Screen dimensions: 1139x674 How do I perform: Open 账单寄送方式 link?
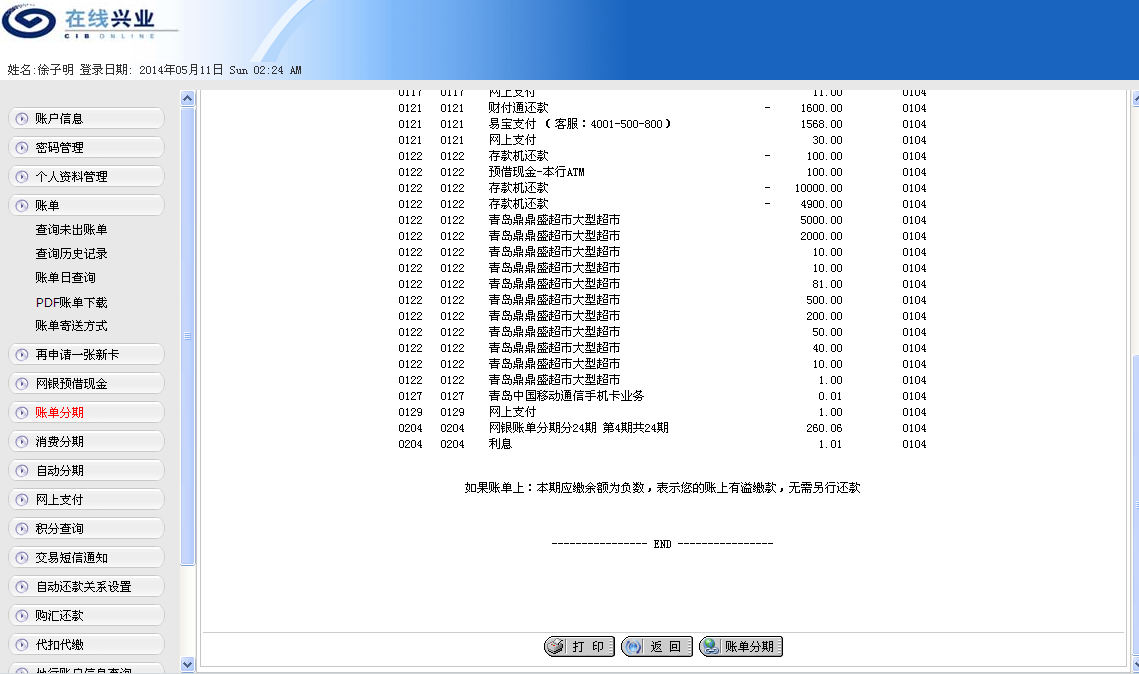coord(71,325)
